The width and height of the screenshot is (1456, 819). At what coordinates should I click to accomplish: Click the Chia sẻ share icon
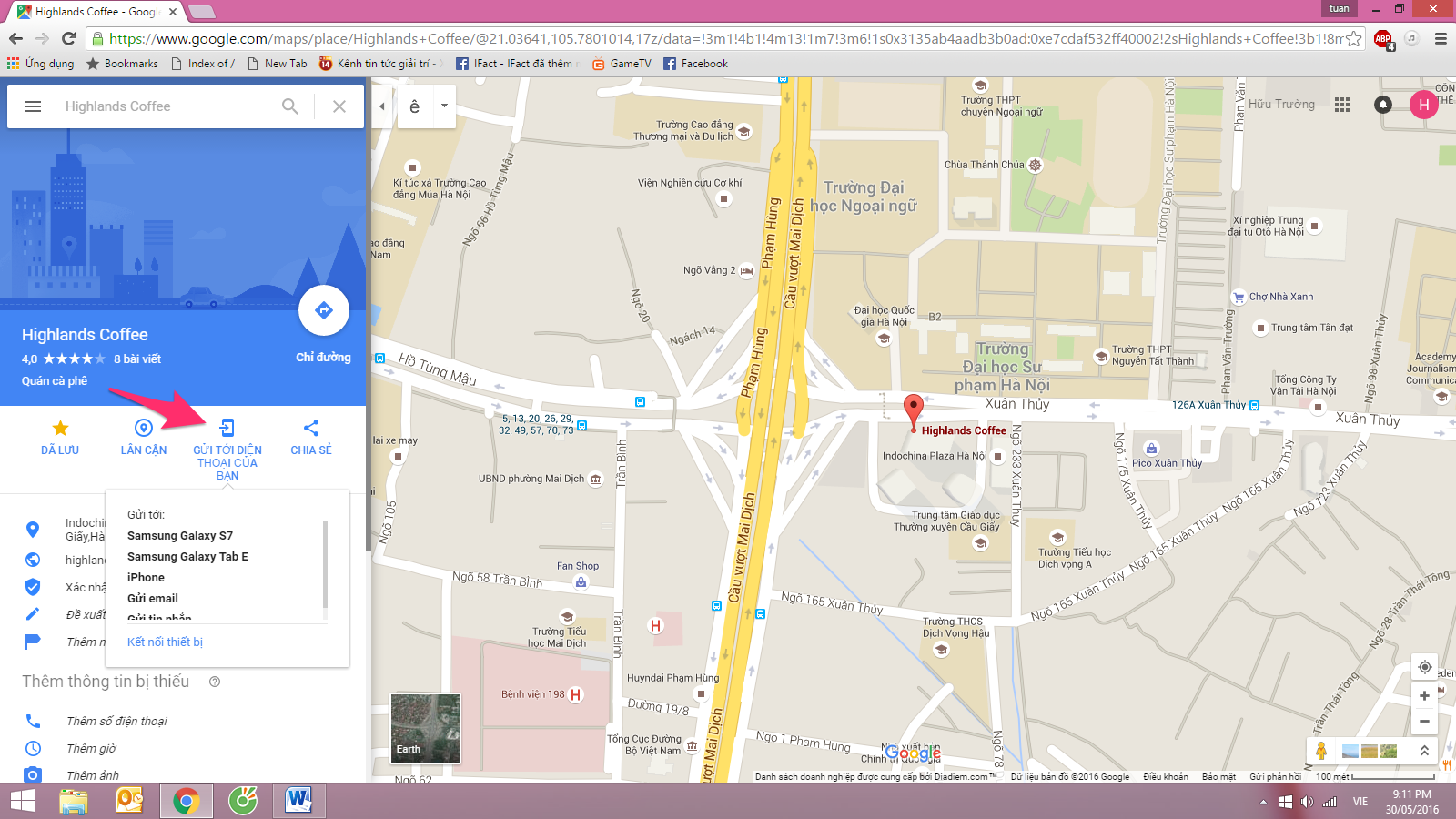[x=311, y=428]
